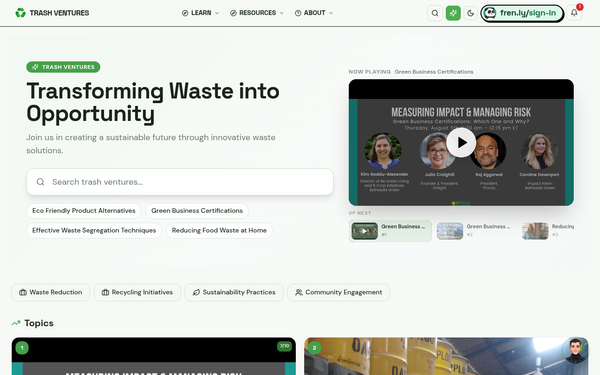Switch to Recycling Initiatives category tab
The image size is (600, 375).
click(x=137, y=292)
